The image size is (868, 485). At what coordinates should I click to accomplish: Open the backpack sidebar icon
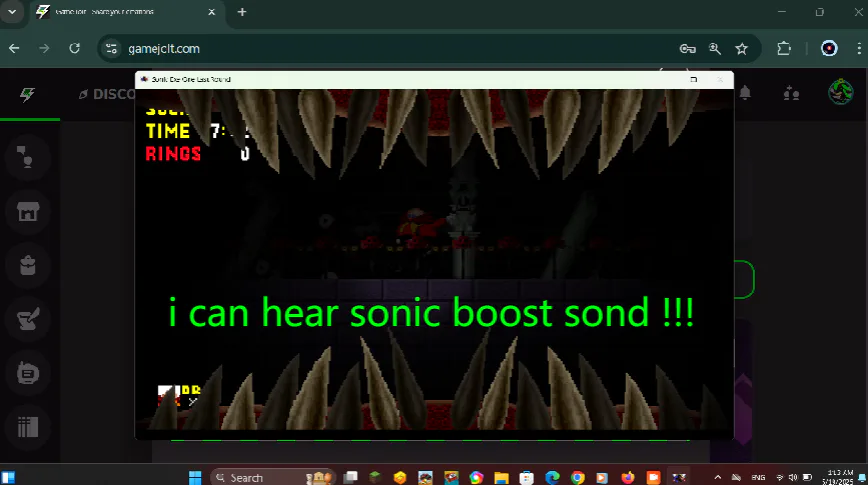coord(28,265)
